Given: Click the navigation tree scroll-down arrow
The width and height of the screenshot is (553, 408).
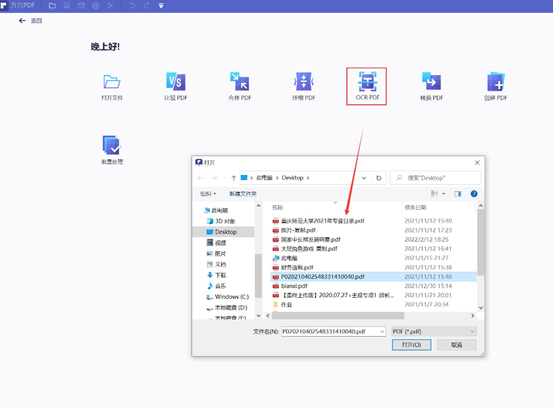Looking at the screenshot, I should pos(259,316).
